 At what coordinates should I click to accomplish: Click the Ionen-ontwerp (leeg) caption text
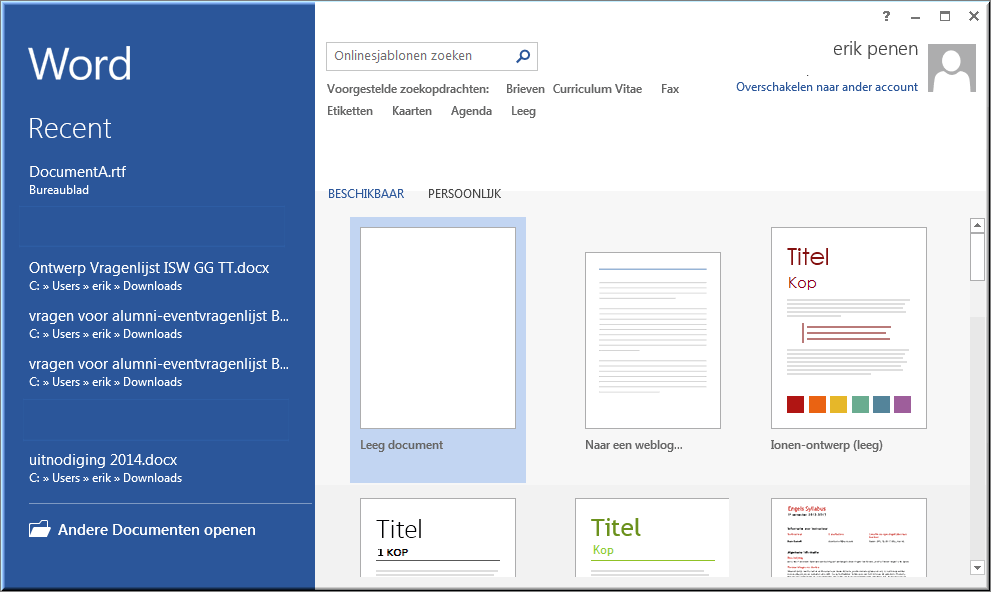click(x=827, y=445)
